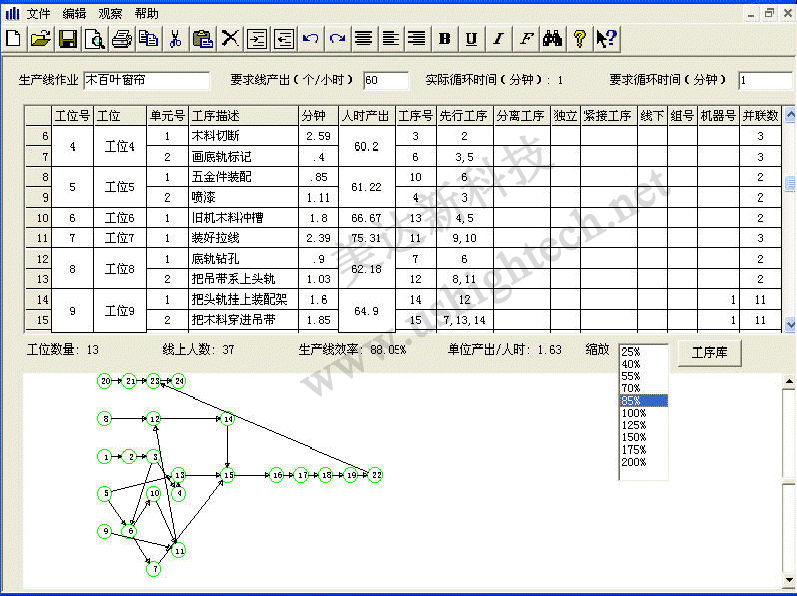Toggle Italic formatting
The width and height of the screenshot is (797, 596).
(x=498, y=39)
